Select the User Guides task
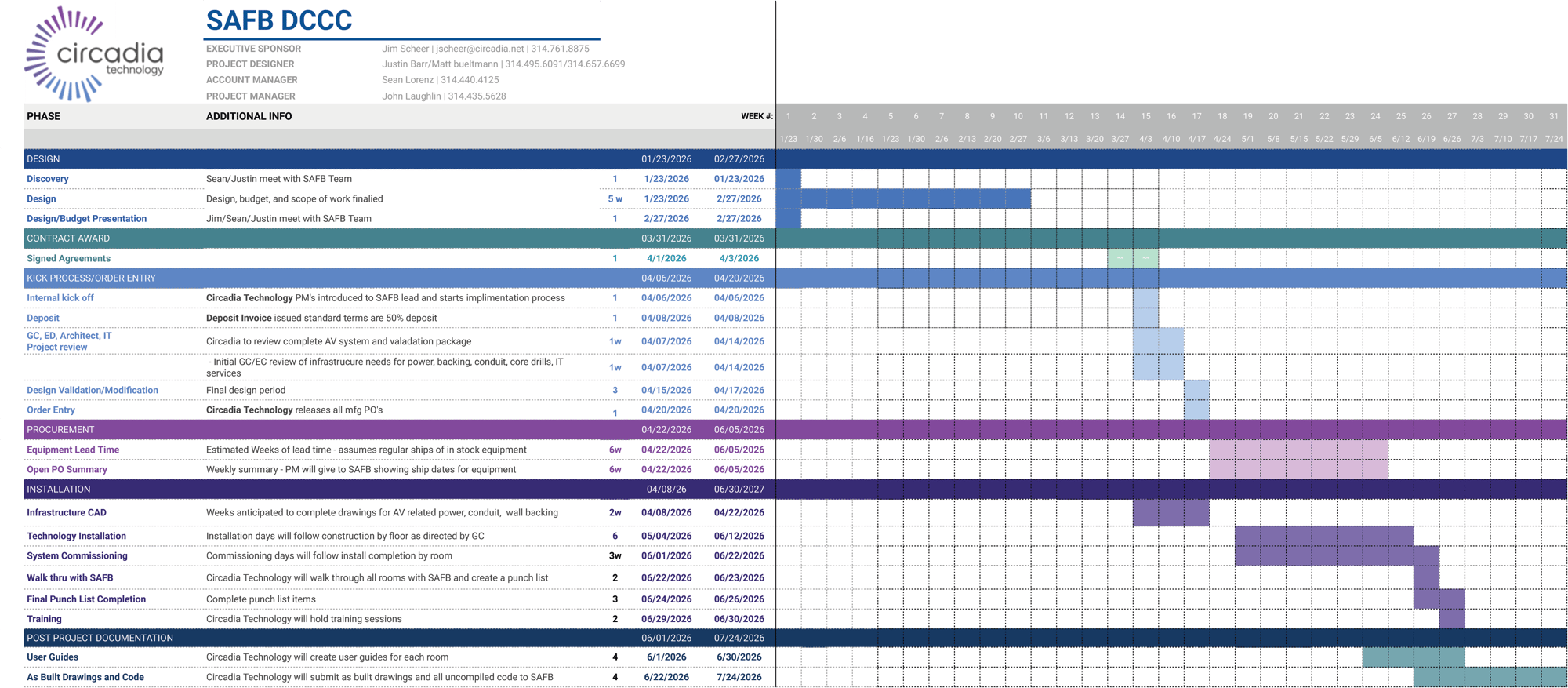1568x688 pixels. [53, 657]
